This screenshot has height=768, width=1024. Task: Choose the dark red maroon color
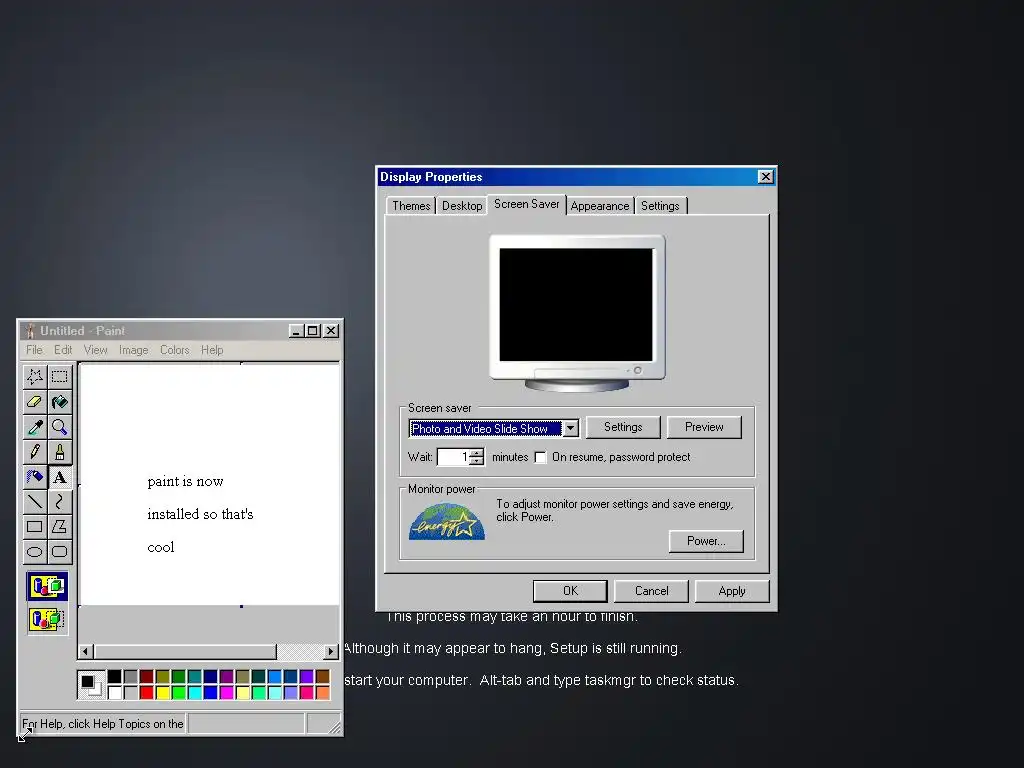coord(146,677)
